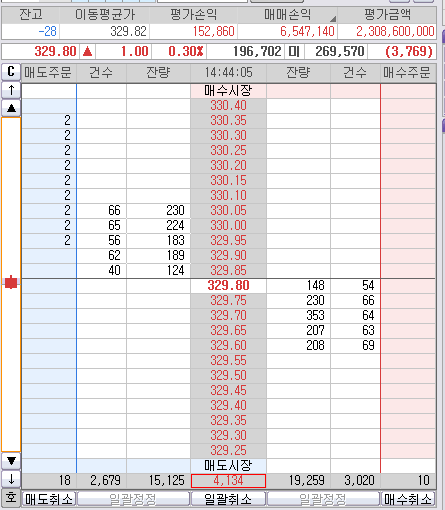Image resolution: width=445 pixels, height=510 pixels.
Task: Click the bid quantity 353 at 329.70
Action: tap(315, 316)
